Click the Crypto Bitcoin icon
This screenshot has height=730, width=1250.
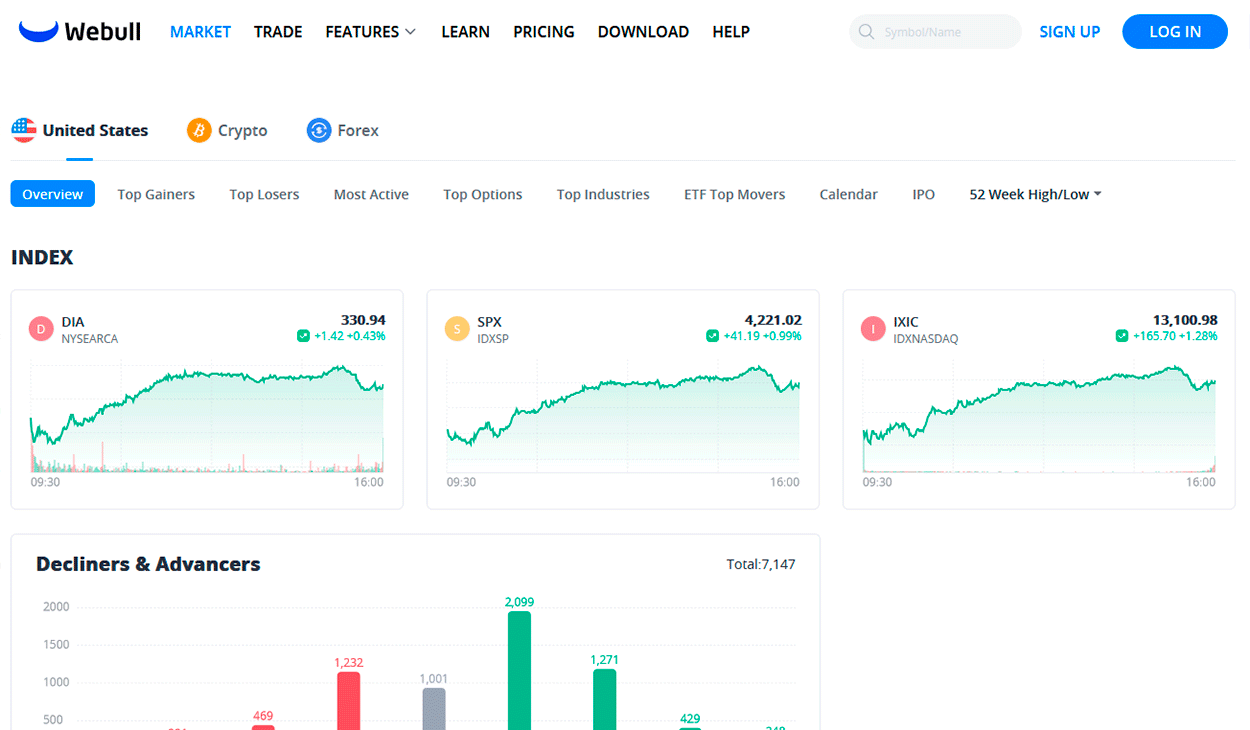[x=197, y=130]
